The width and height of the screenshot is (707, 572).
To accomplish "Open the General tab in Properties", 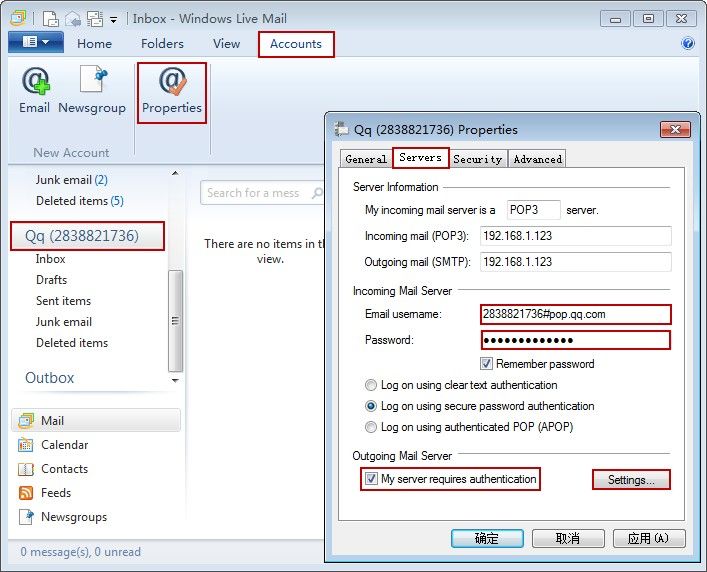I will pyautogui.click(x=366, y=159).
